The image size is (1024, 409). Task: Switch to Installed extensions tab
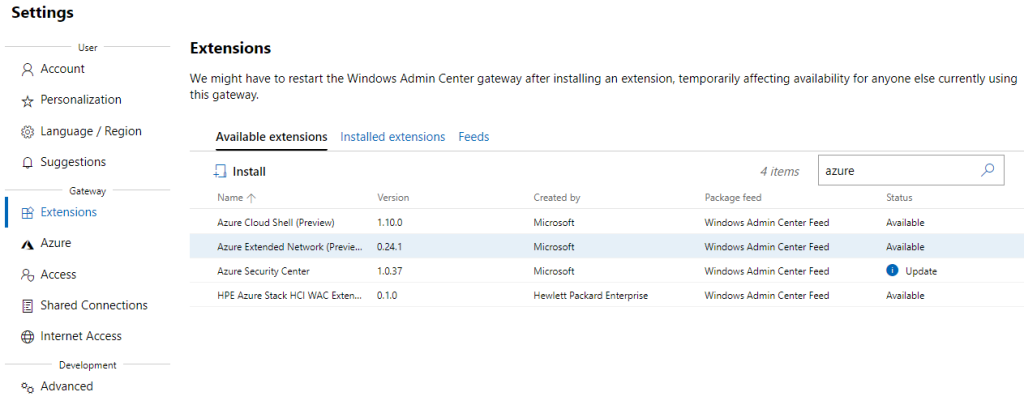392,137
